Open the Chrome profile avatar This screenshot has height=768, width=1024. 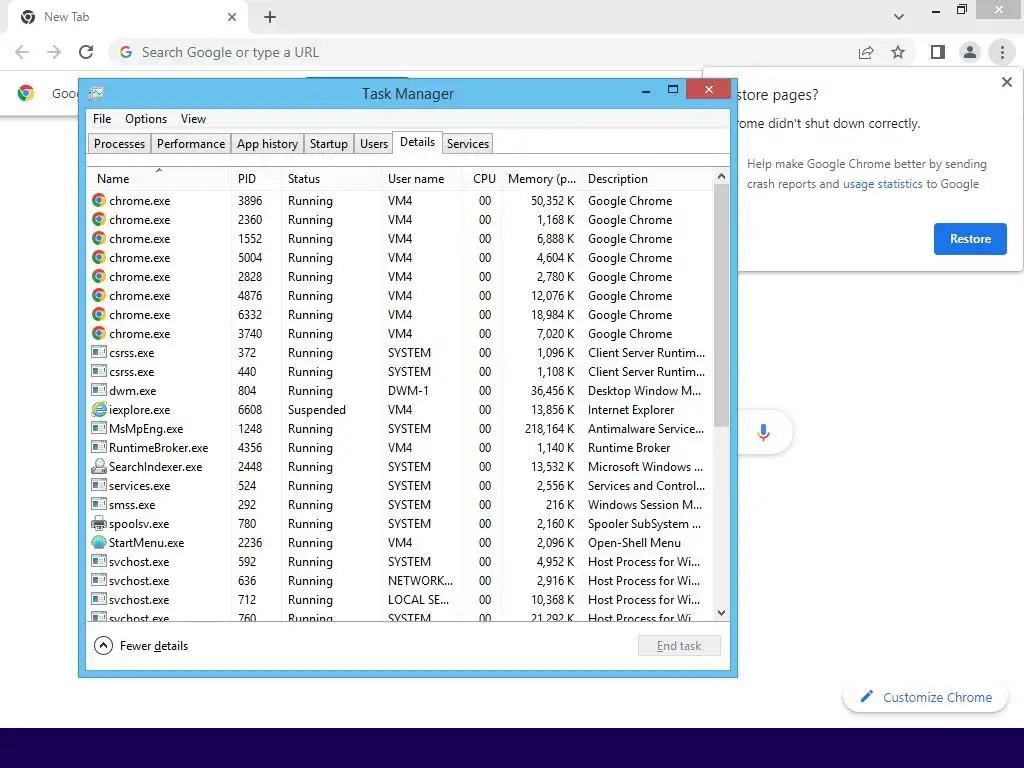click(970, 52)
